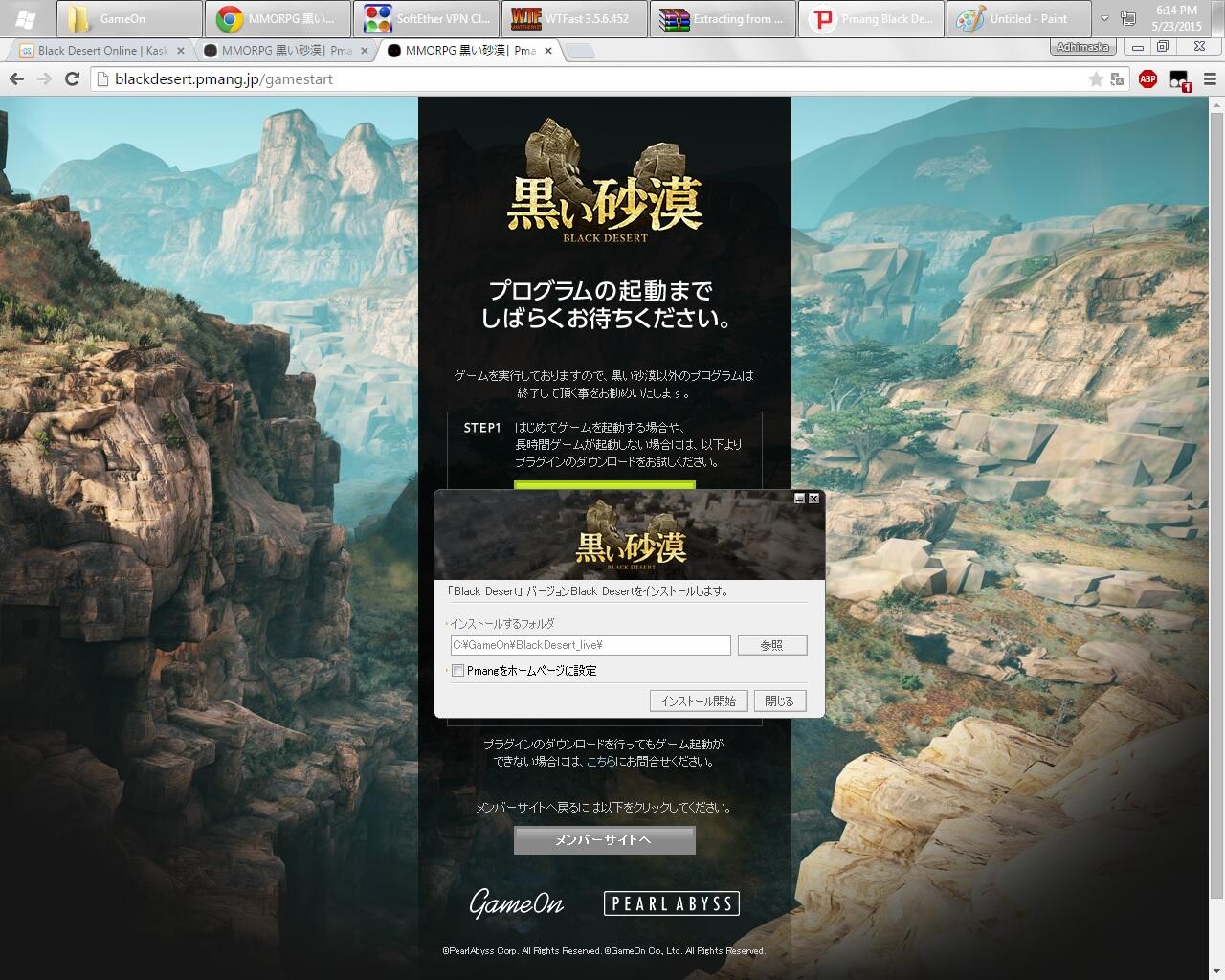The image size is (1225, 980).
Task: Click the メンバーサイトへ button
Action: [604, 840]
